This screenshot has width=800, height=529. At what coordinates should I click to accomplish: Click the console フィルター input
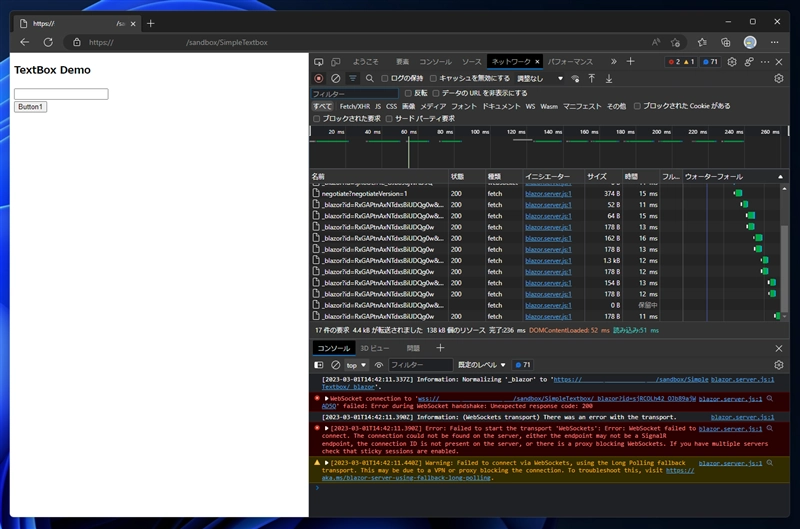pos(420,365)
